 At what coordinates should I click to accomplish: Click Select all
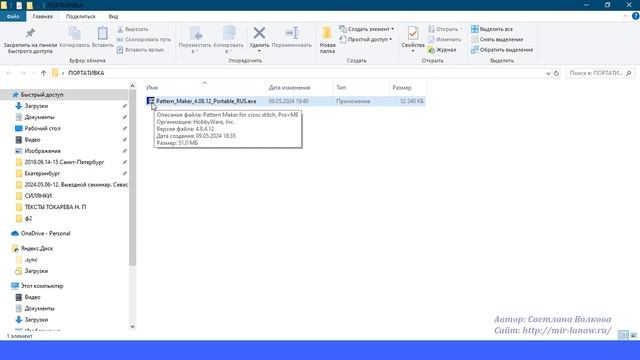click(x=492, y=29)
